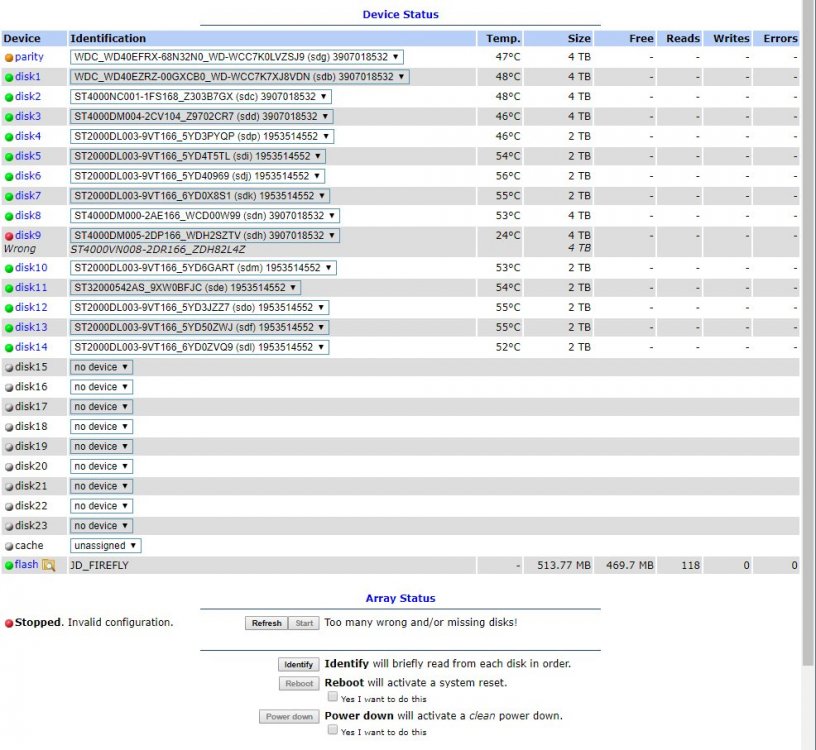This screenshot has width=816, height=750.
Task: Click the green status ball beside disk5
Action: click(9, 157)
